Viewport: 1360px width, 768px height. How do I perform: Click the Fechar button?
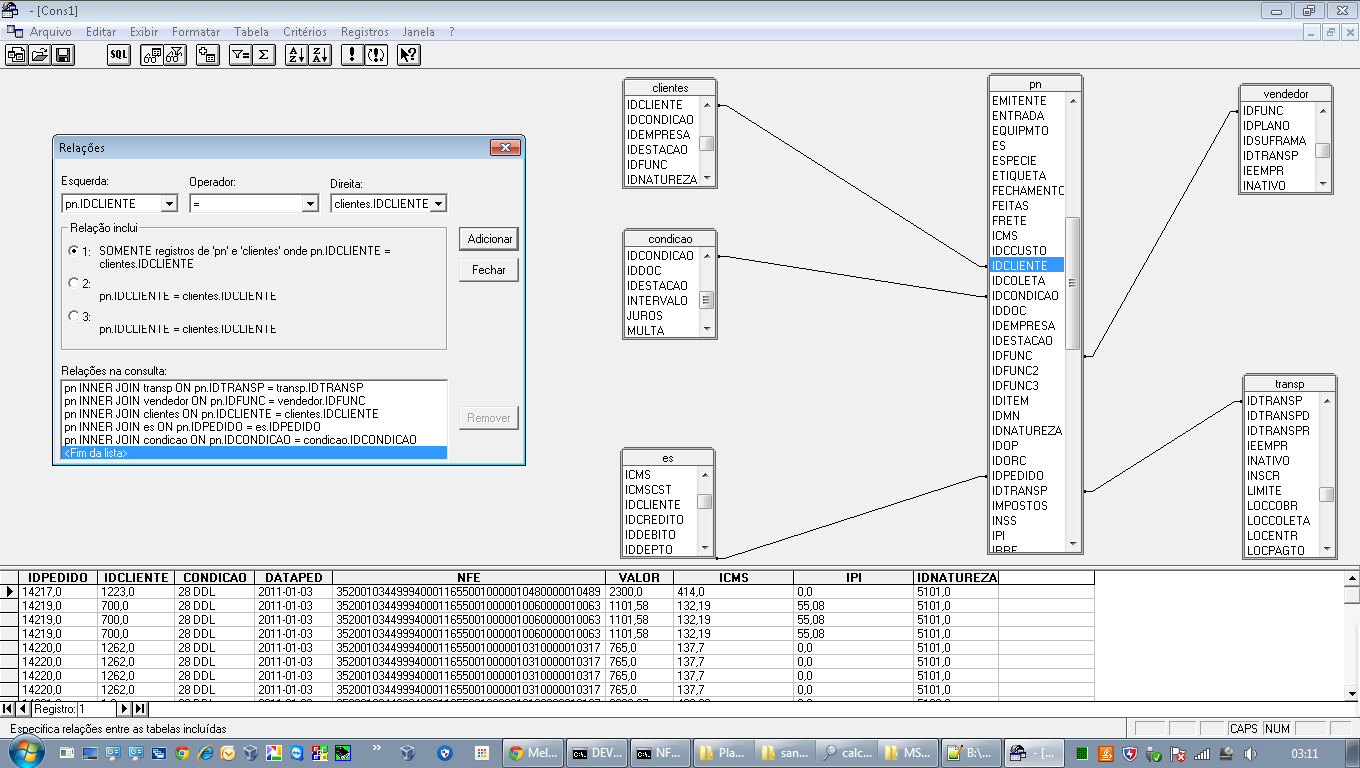(x=489, y=270)
